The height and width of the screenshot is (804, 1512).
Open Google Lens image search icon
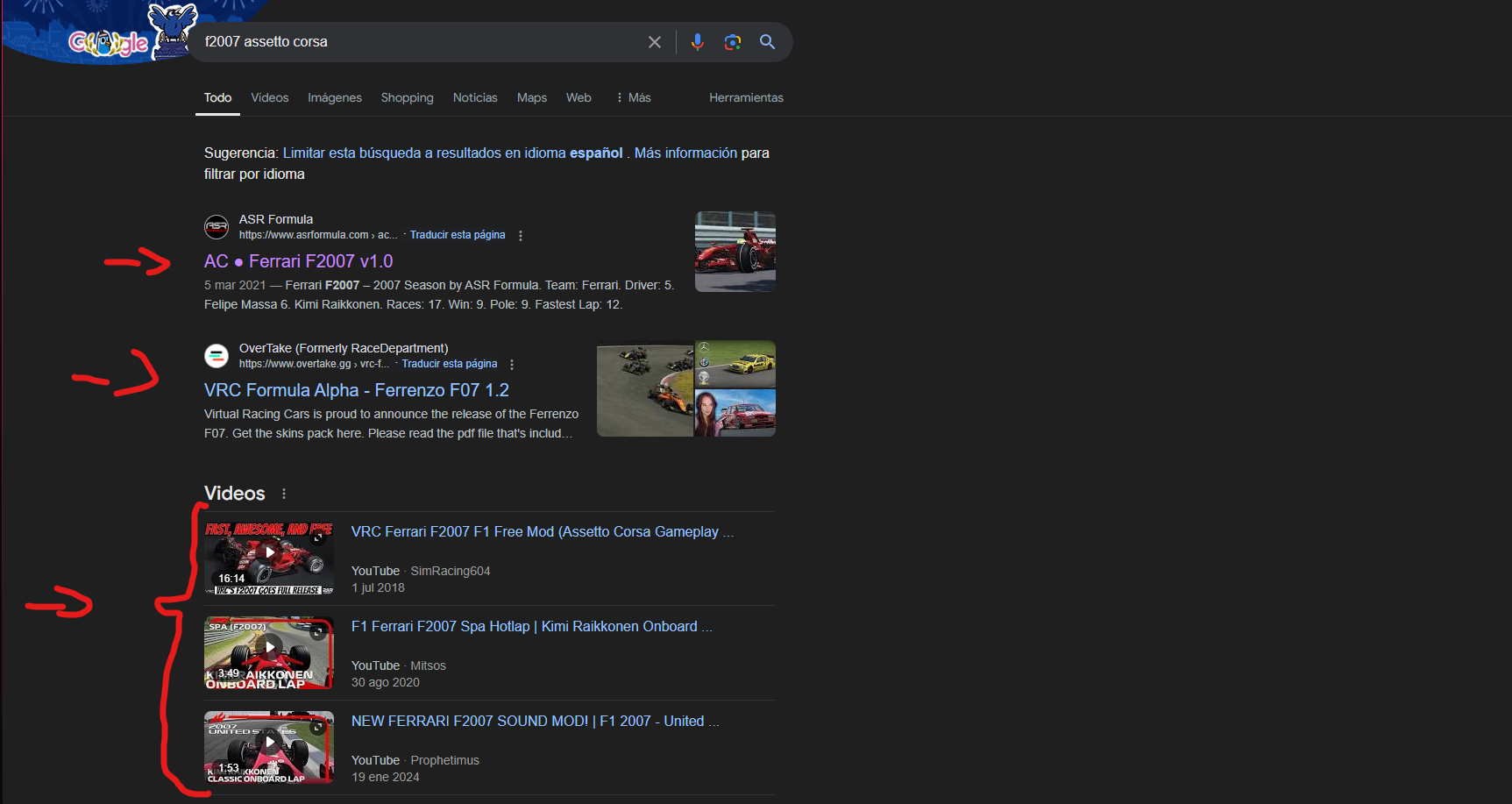[x=733, y=42]
